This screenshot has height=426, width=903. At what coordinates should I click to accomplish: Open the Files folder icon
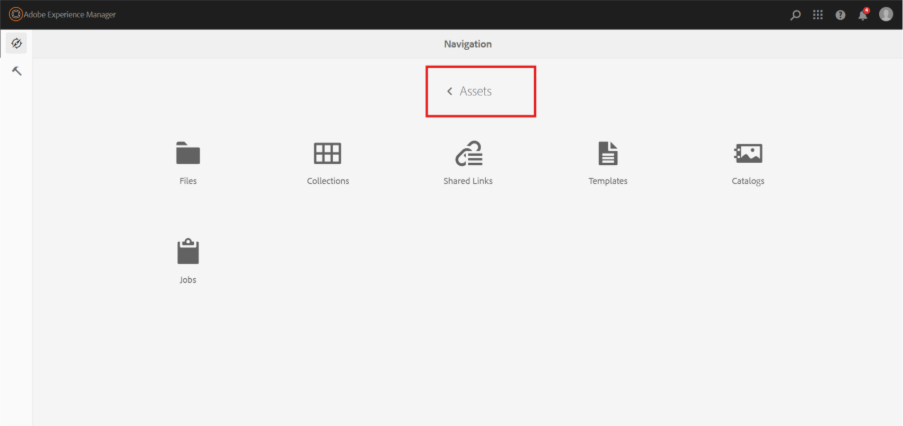(188, 153)
